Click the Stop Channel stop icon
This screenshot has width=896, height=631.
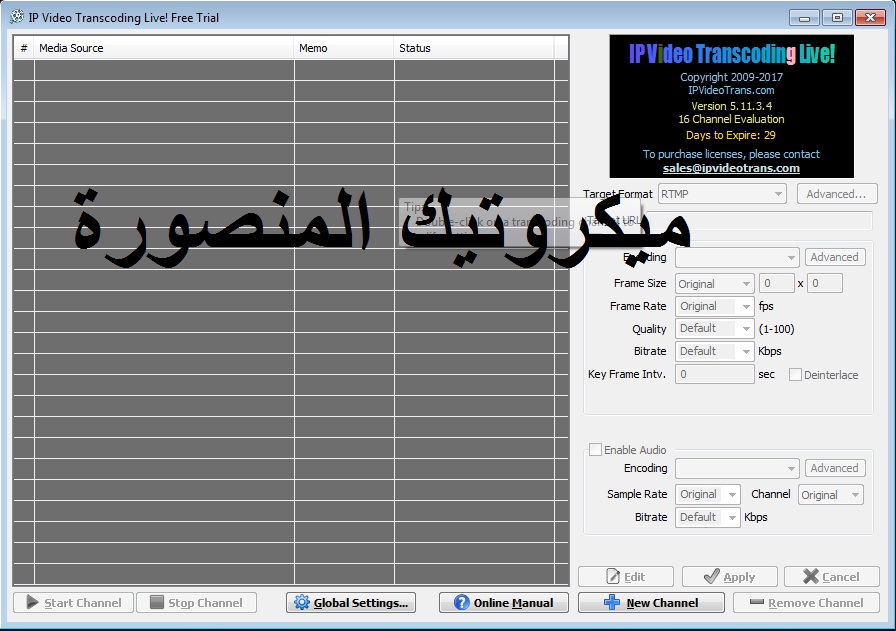click(156, 602)
